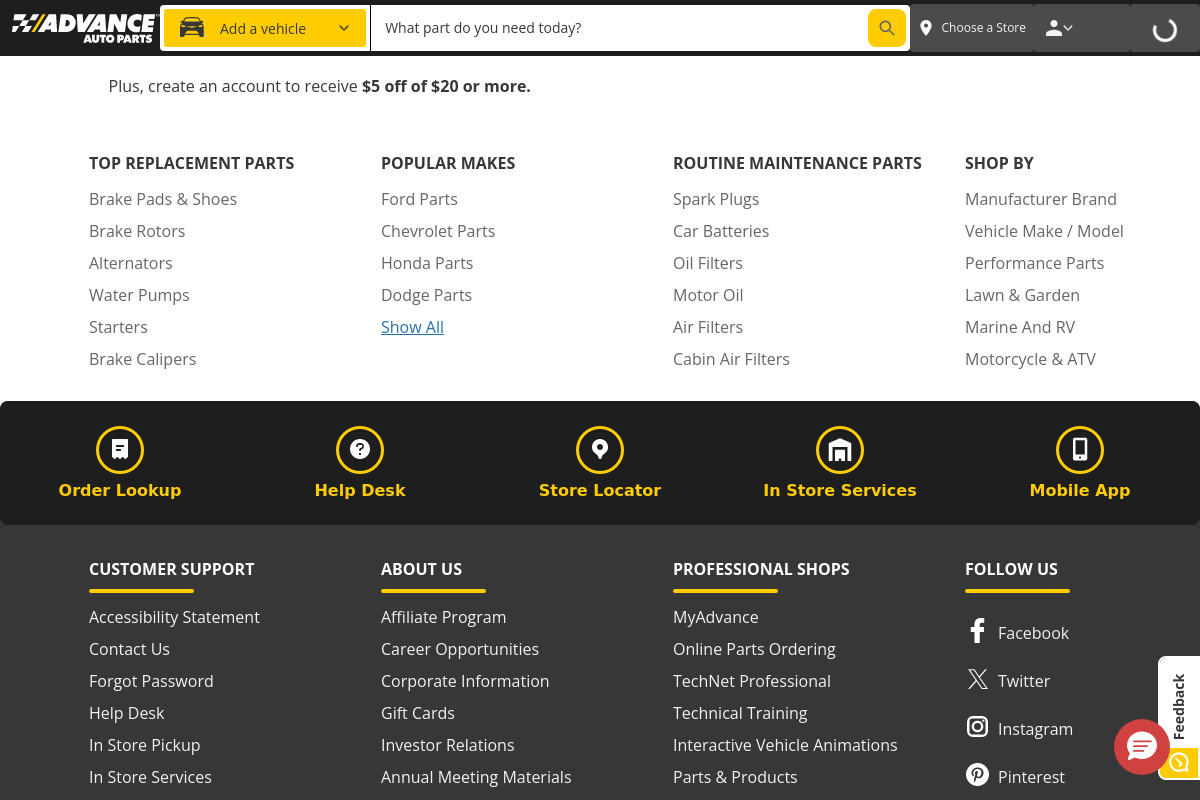This screenshot has width=1200, height=800.
Task: Open the Choose a Store selector
Action: click(972, 28)
